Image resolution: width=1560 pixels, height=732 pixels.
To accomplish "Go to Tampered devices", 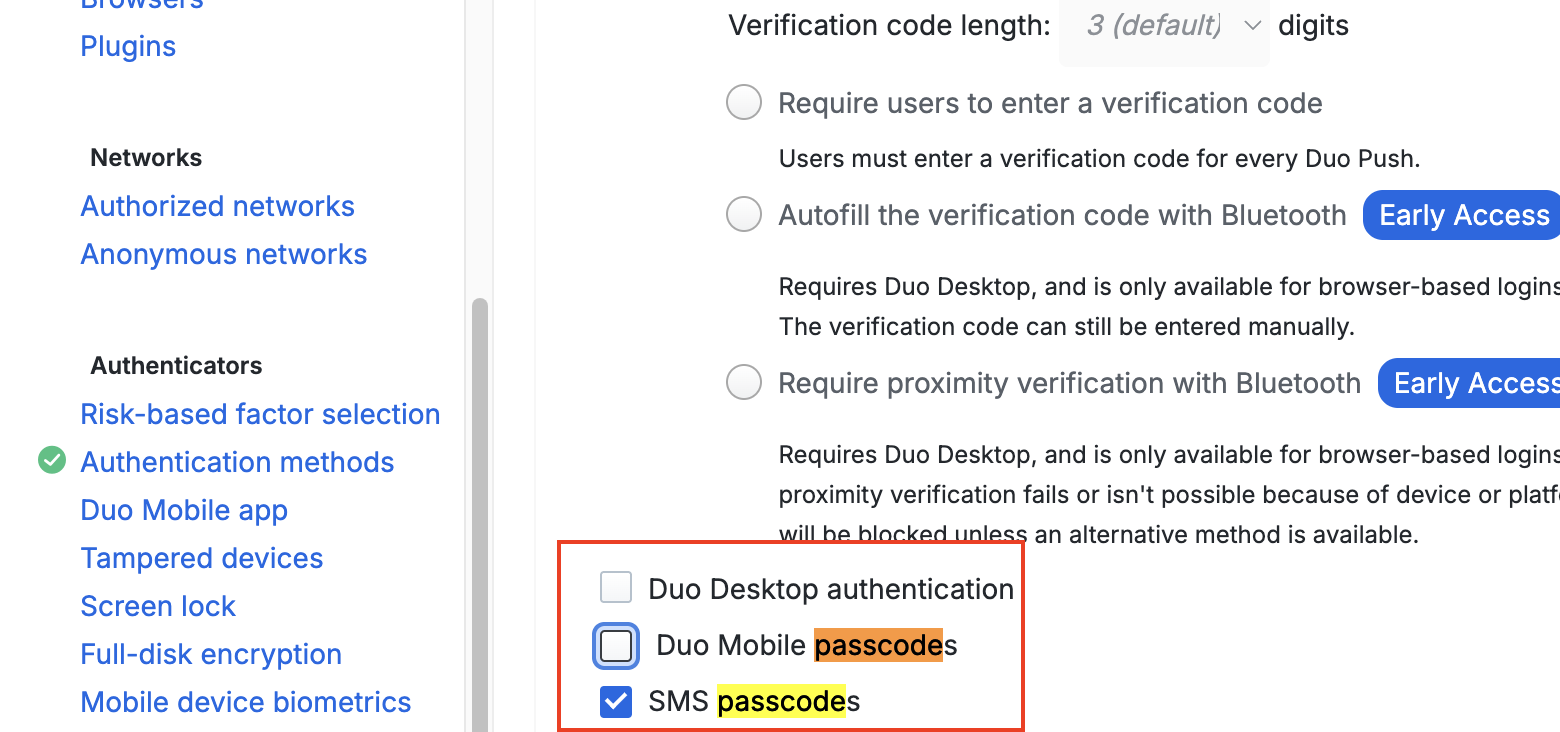I will 202,558.
